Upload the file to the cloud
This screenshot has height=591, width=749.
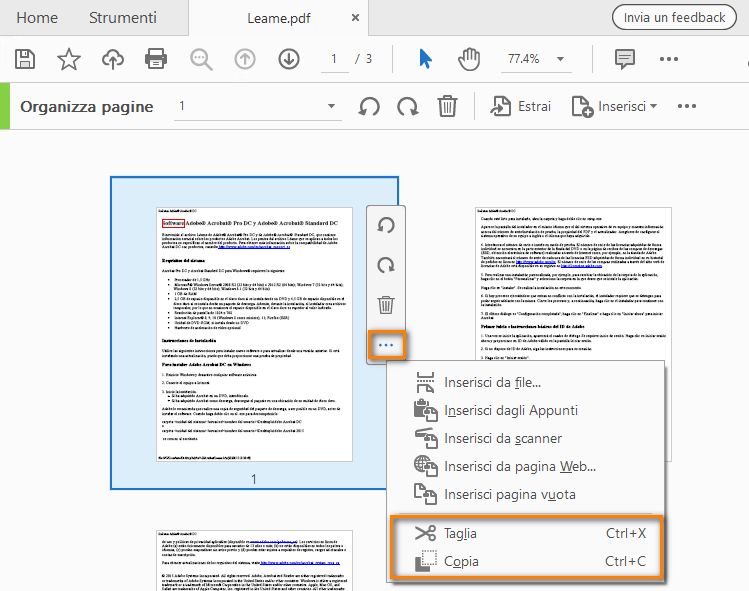coord(113,59)
